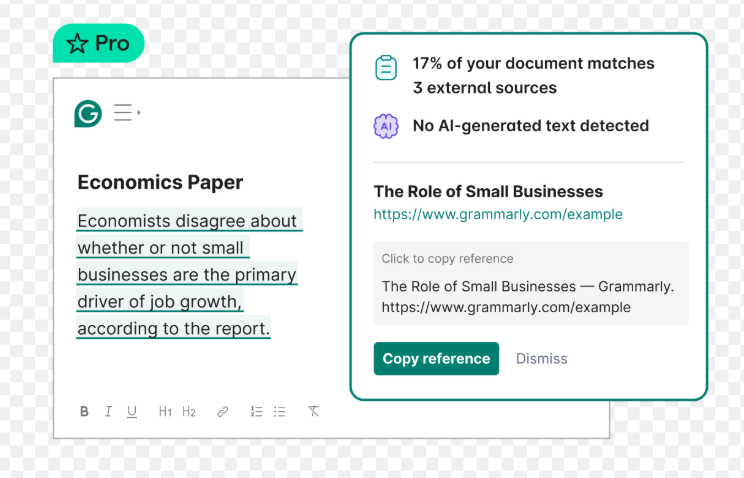744x478 pixels.
Task: Create a numbered list
Action: (x=256, y=412)
